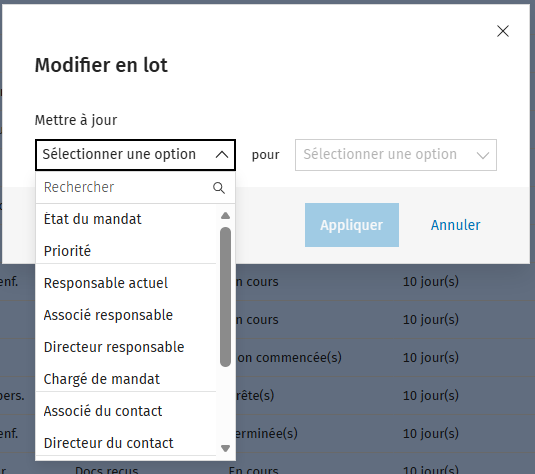Open the dropdown after 'pour'

[396, 155]
